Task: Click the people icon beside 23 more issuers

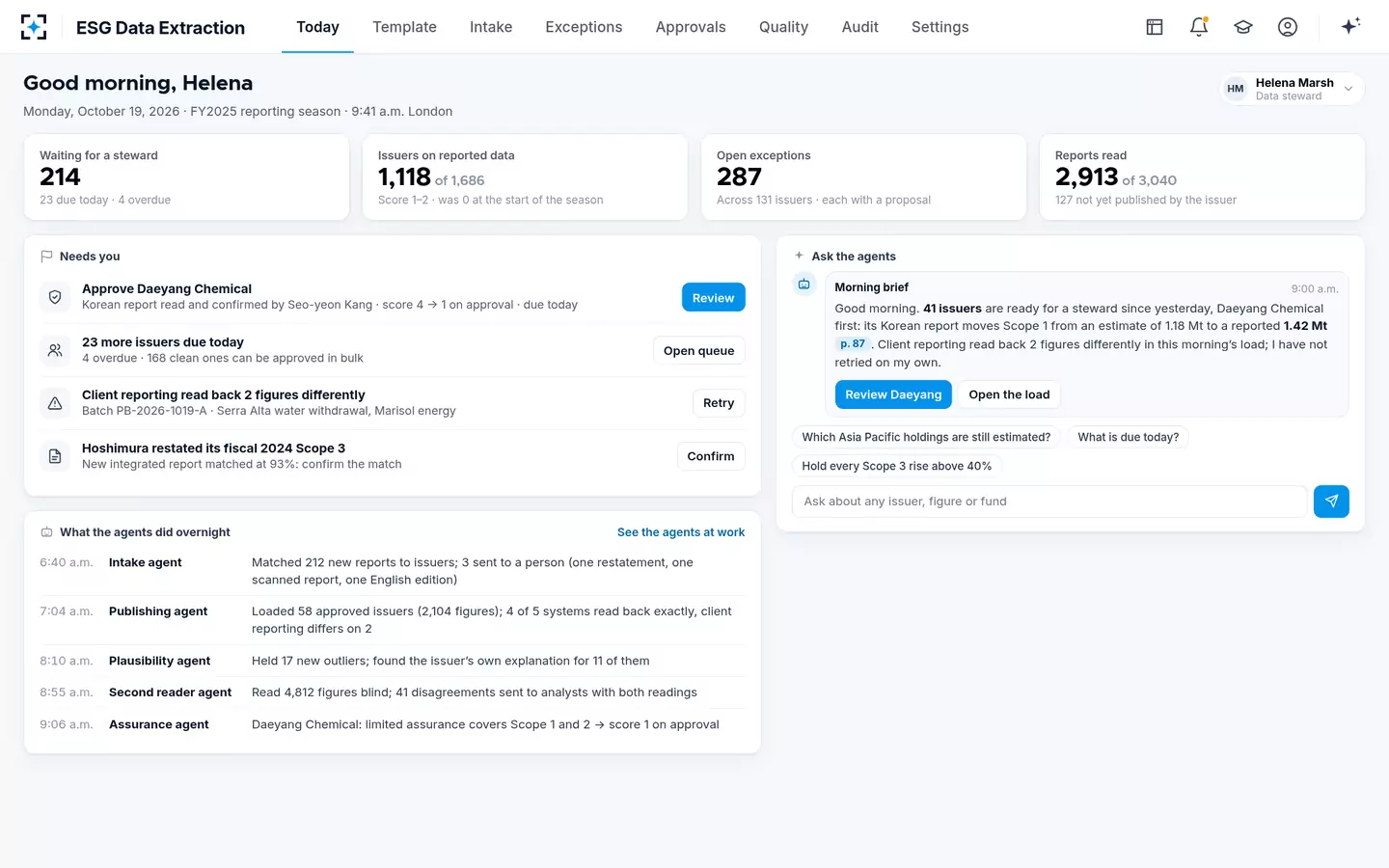Action: (x=55, y=350)
